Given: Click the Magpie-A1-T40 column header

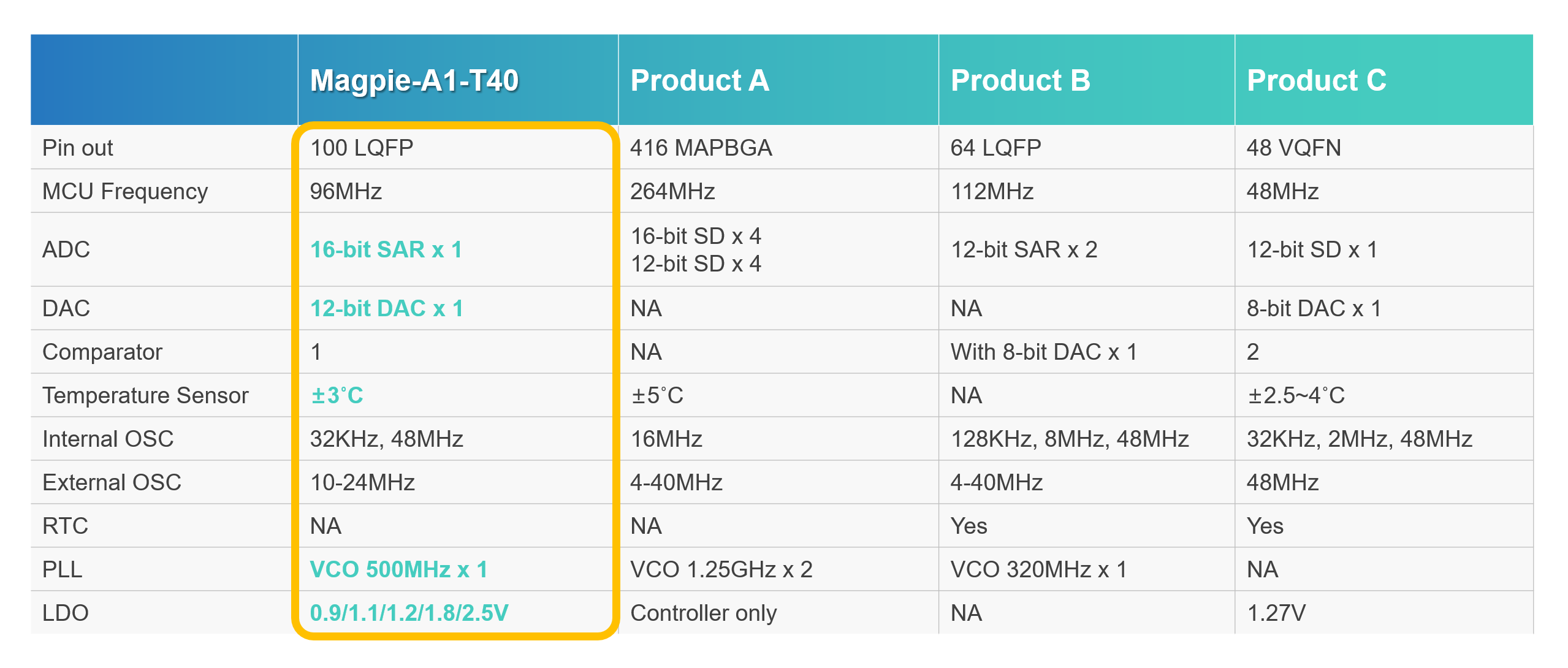Looking at the screenshot, I should (414, 80).
